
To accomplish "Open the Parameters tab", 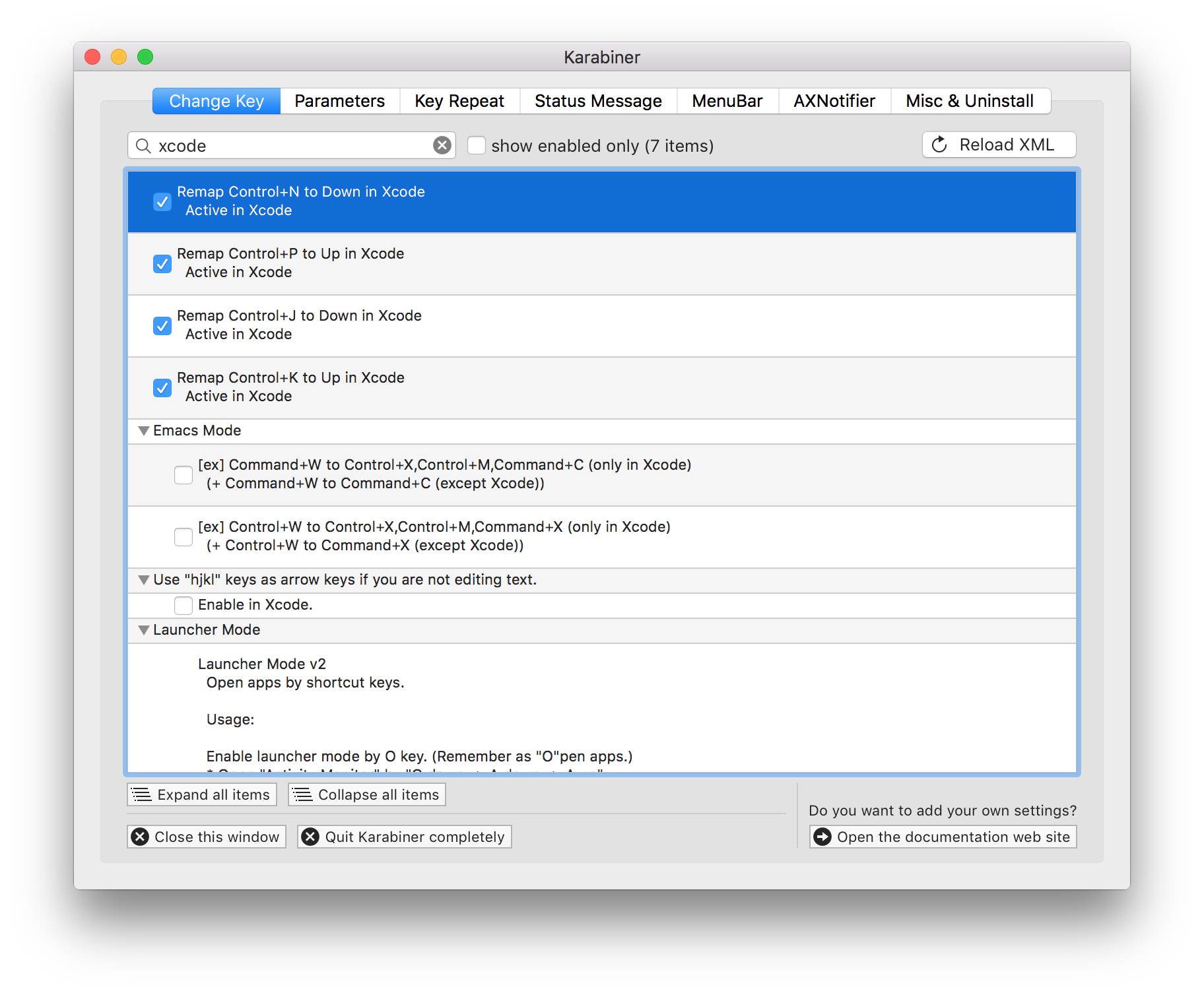I will pyautogui.click(x=340, y=101).
